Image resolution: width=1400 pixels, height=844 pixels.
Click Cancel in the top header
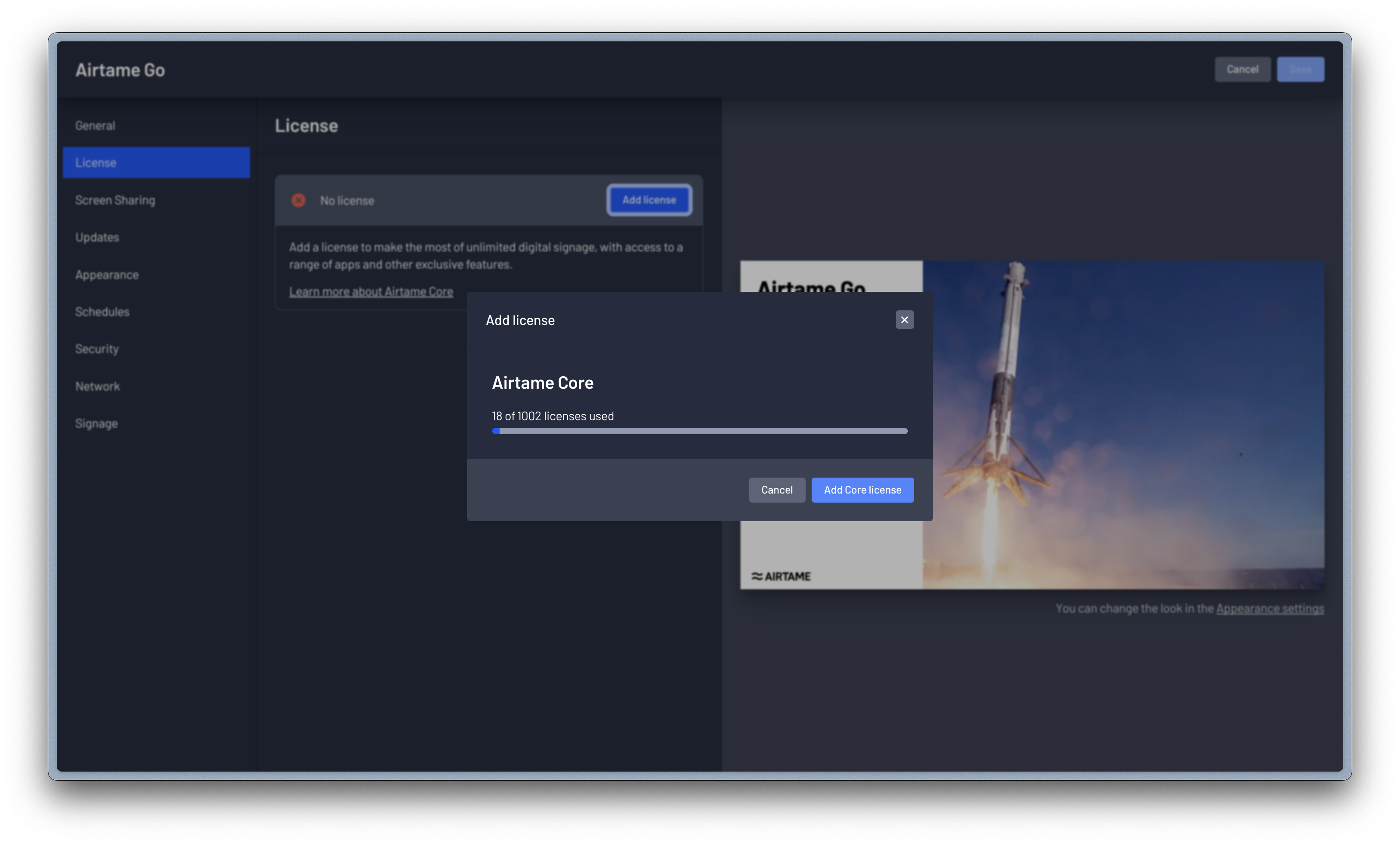pyautogui.click(x=1242, y=69)
